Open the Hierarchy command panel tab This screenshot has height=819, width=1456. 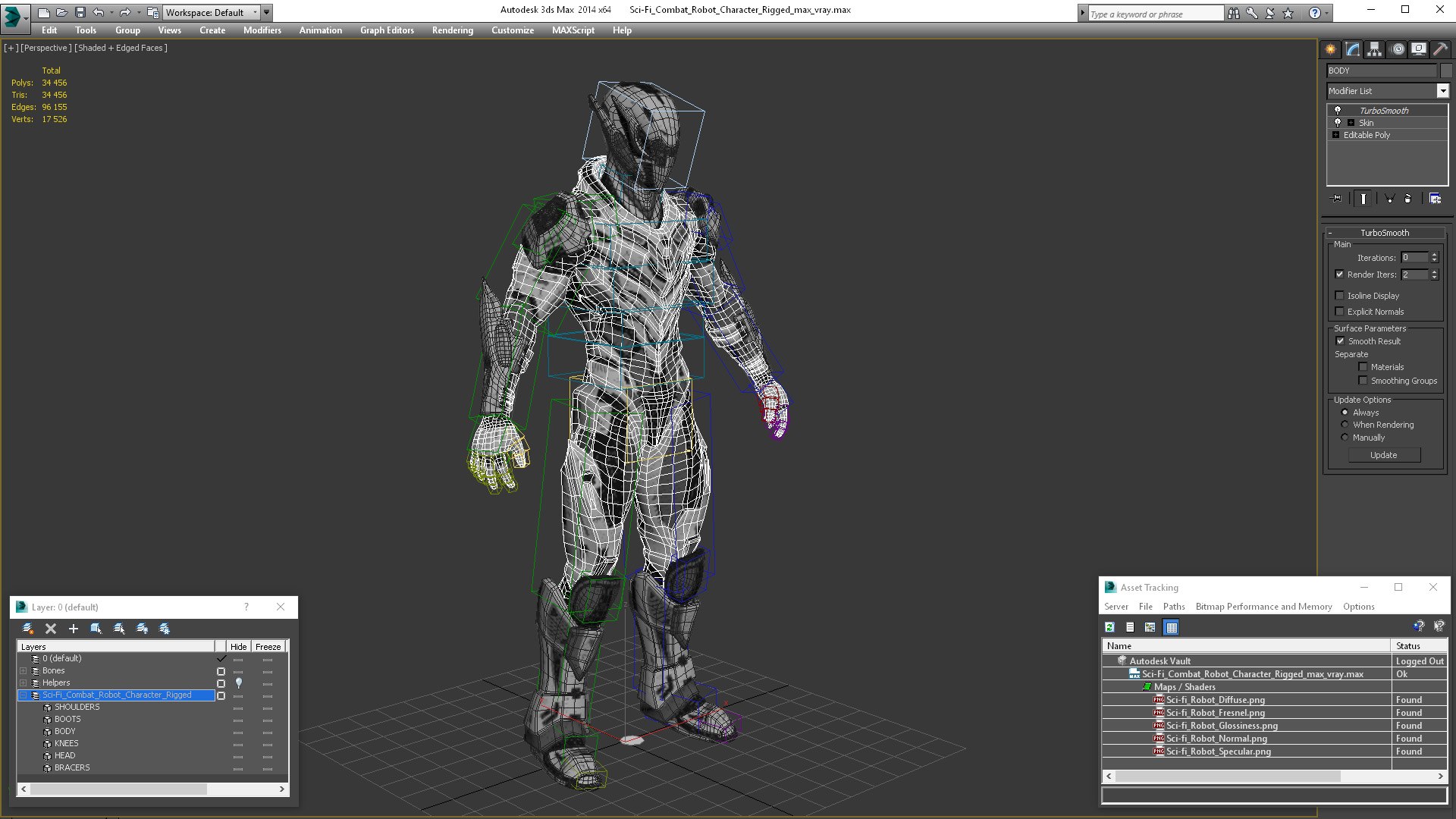click(x=1375, y=49)
